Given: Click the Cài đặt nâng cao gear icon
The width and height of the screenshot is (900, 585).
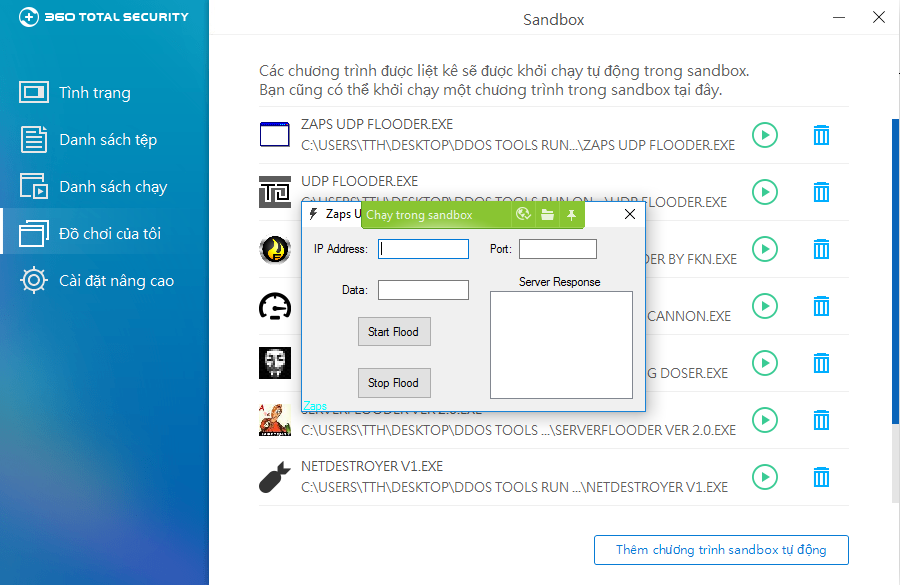Looking at the screenshot, I should tap(34, 280).
